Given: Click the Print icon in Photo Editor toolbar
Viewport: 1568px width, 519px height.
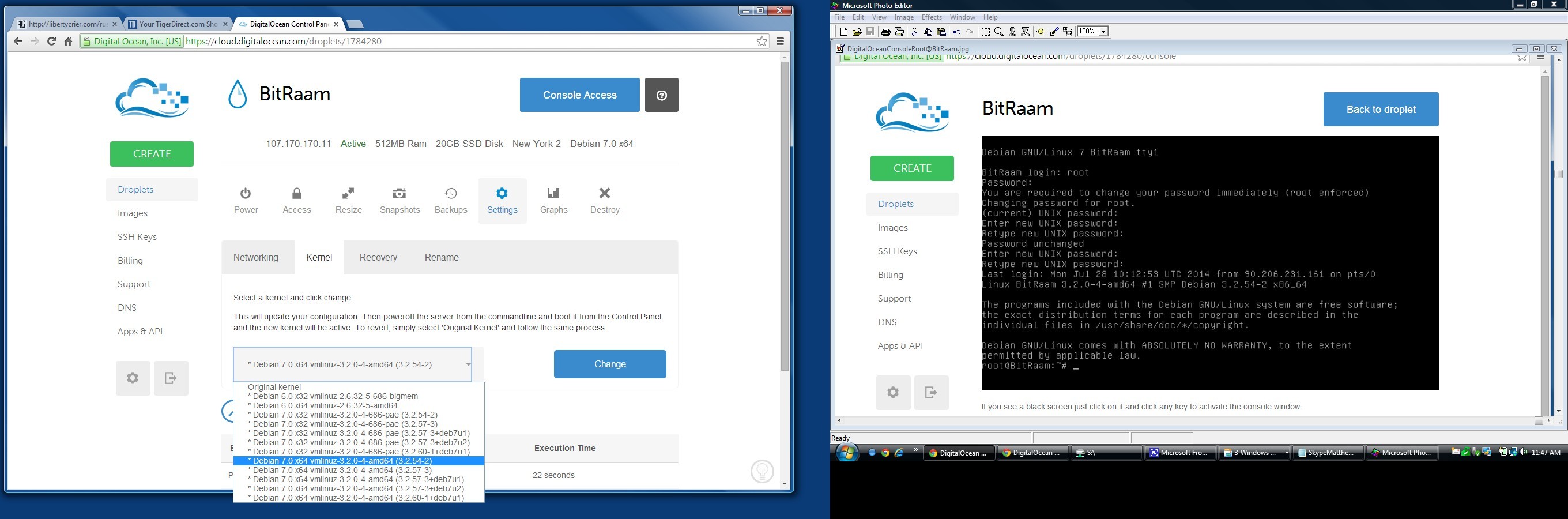Looking at the screenshot, I should (x=886, y=32).
